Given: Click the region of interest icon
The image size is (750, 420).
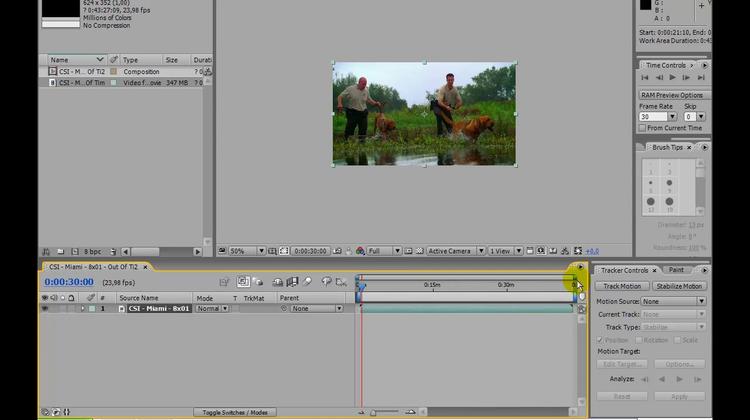Looking at the screenshot, I should tap(408, 251).
